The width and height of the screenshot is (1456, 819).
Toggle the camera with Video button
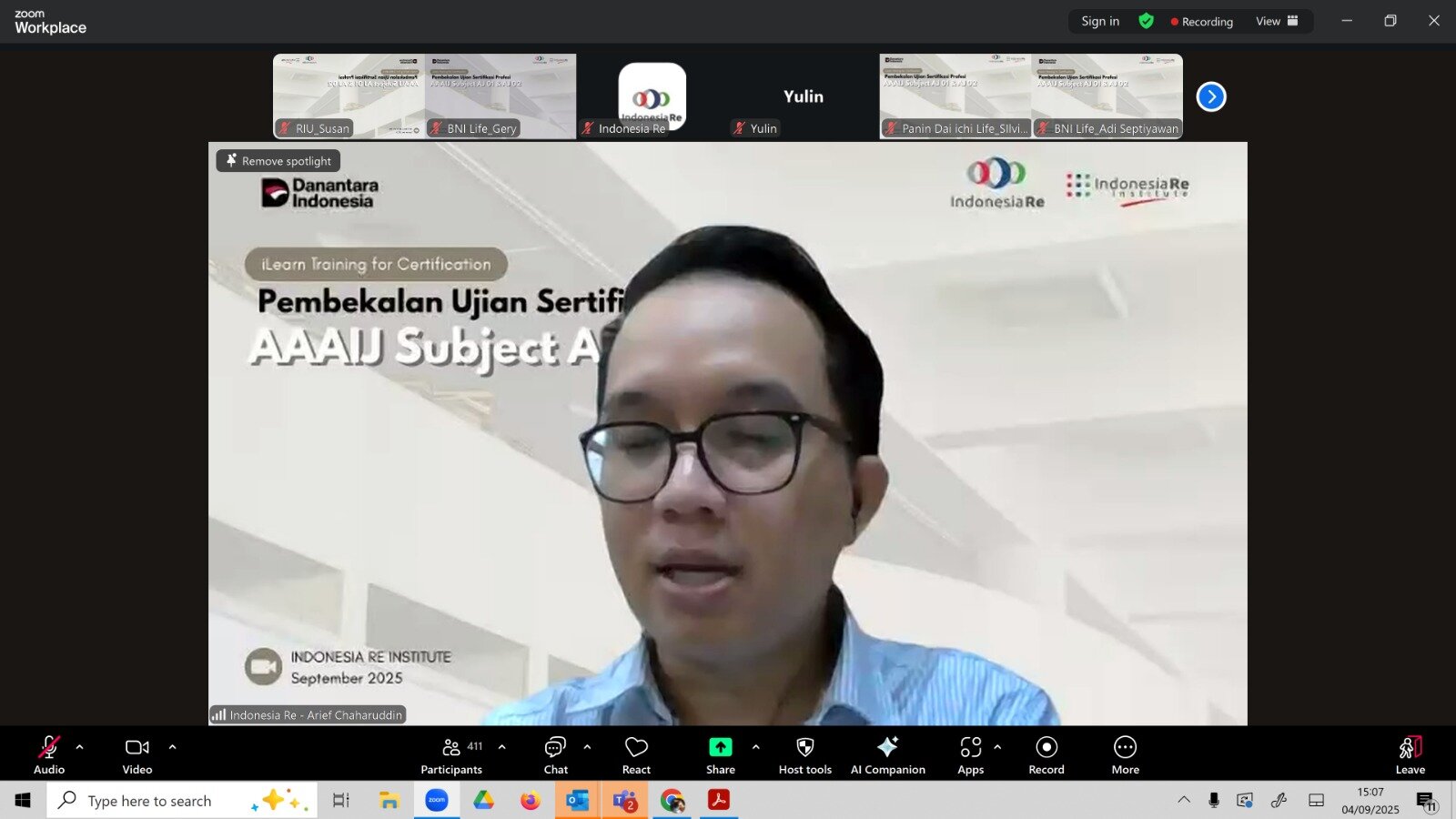click(x=137, y=755)
